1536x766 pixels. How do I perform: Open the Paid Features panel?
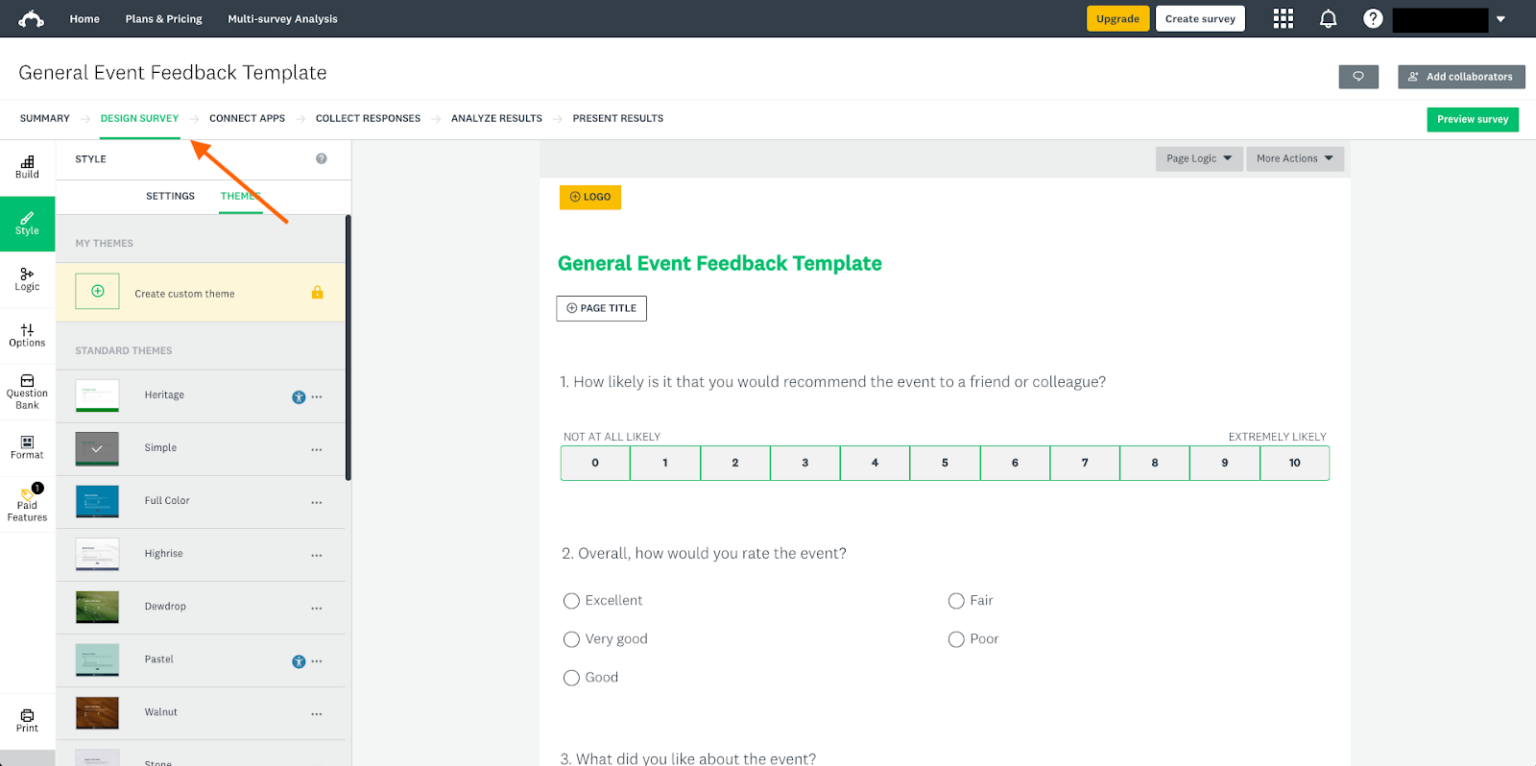tap(27, 504)
